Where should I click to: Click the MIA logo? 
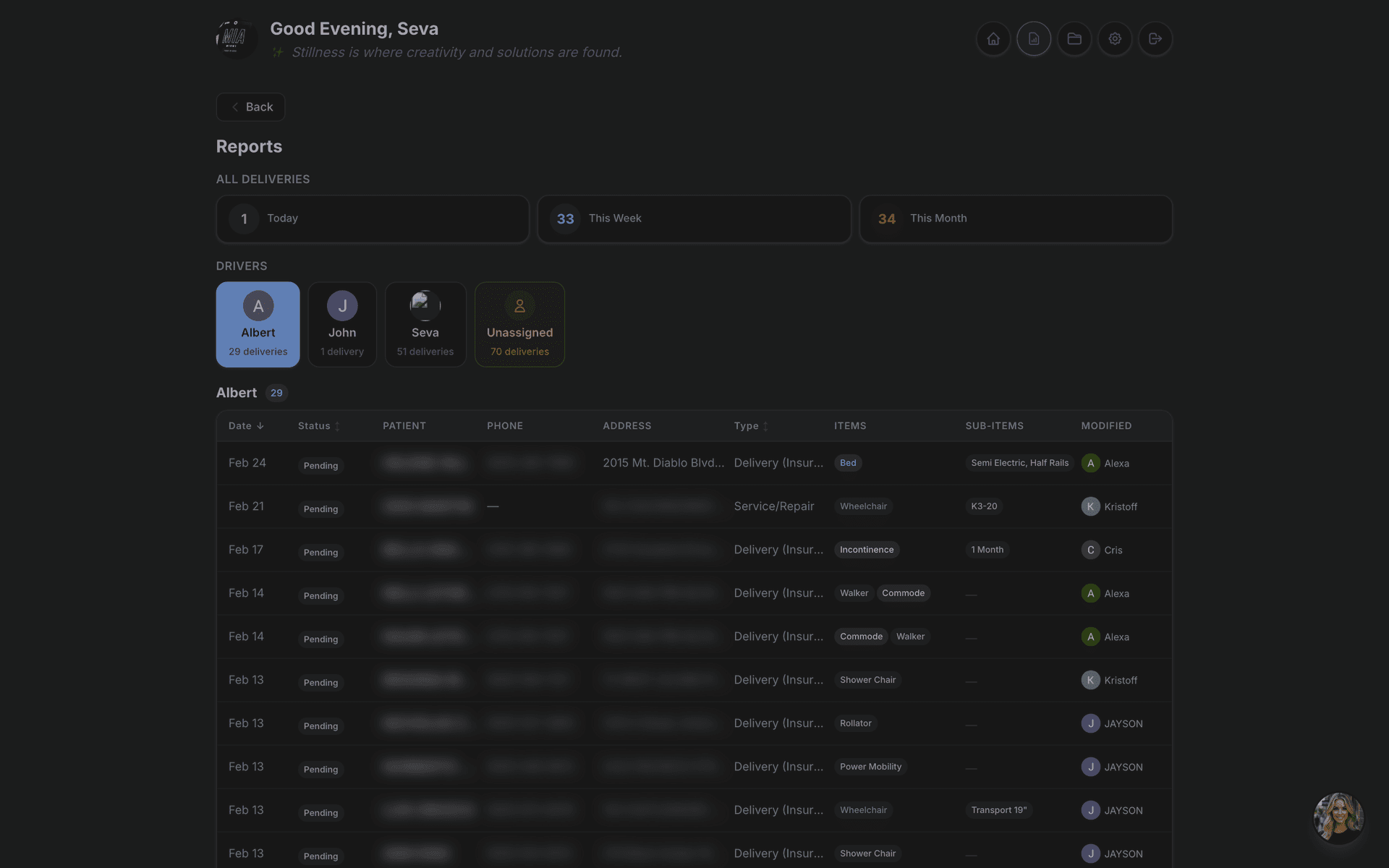pos(236,38)
